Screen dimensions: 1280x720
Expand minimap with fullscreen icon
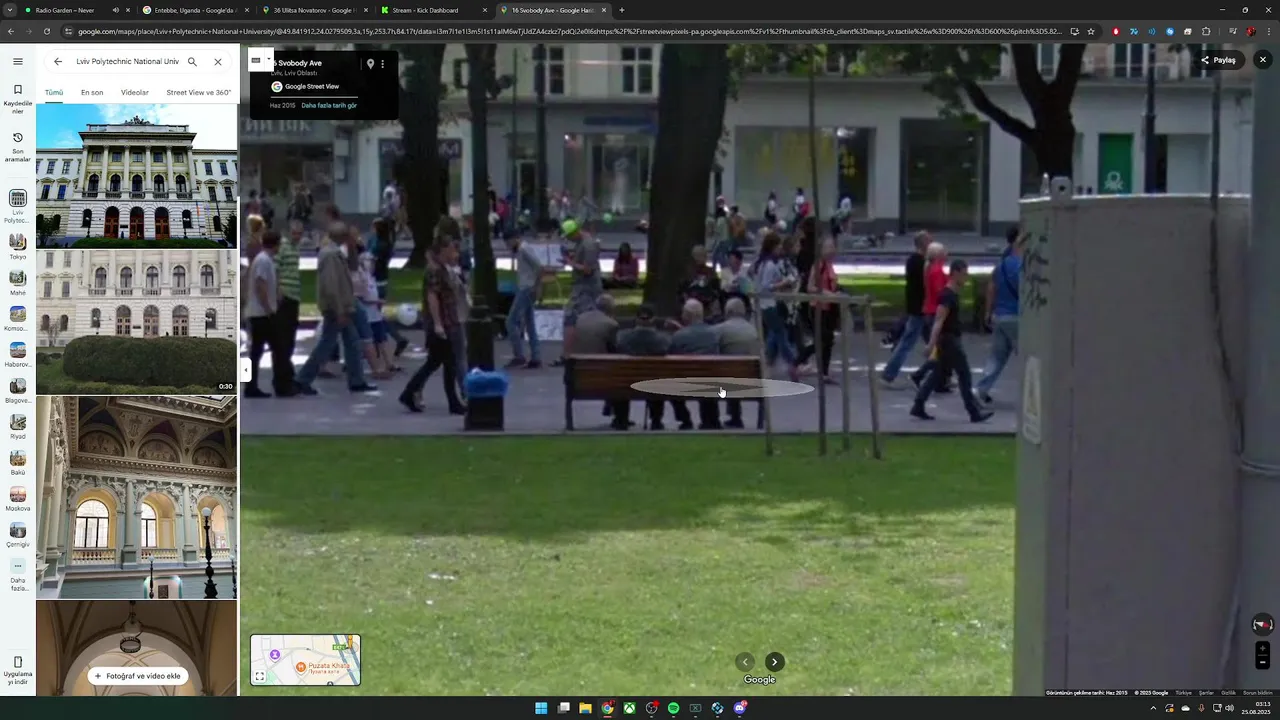click(x=259, y=676)
